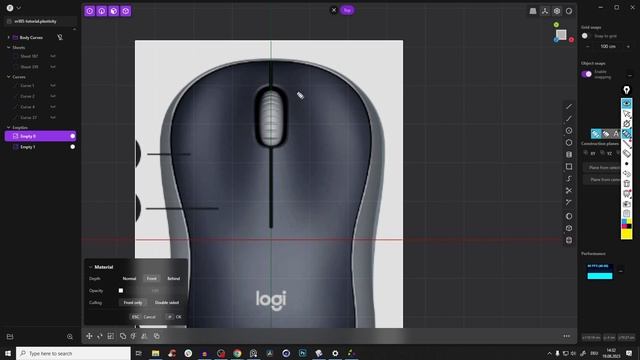The height and width of the screenshot is (360, 640).
Task: Click the YZ construction plane option
Action: pos(606,153)
